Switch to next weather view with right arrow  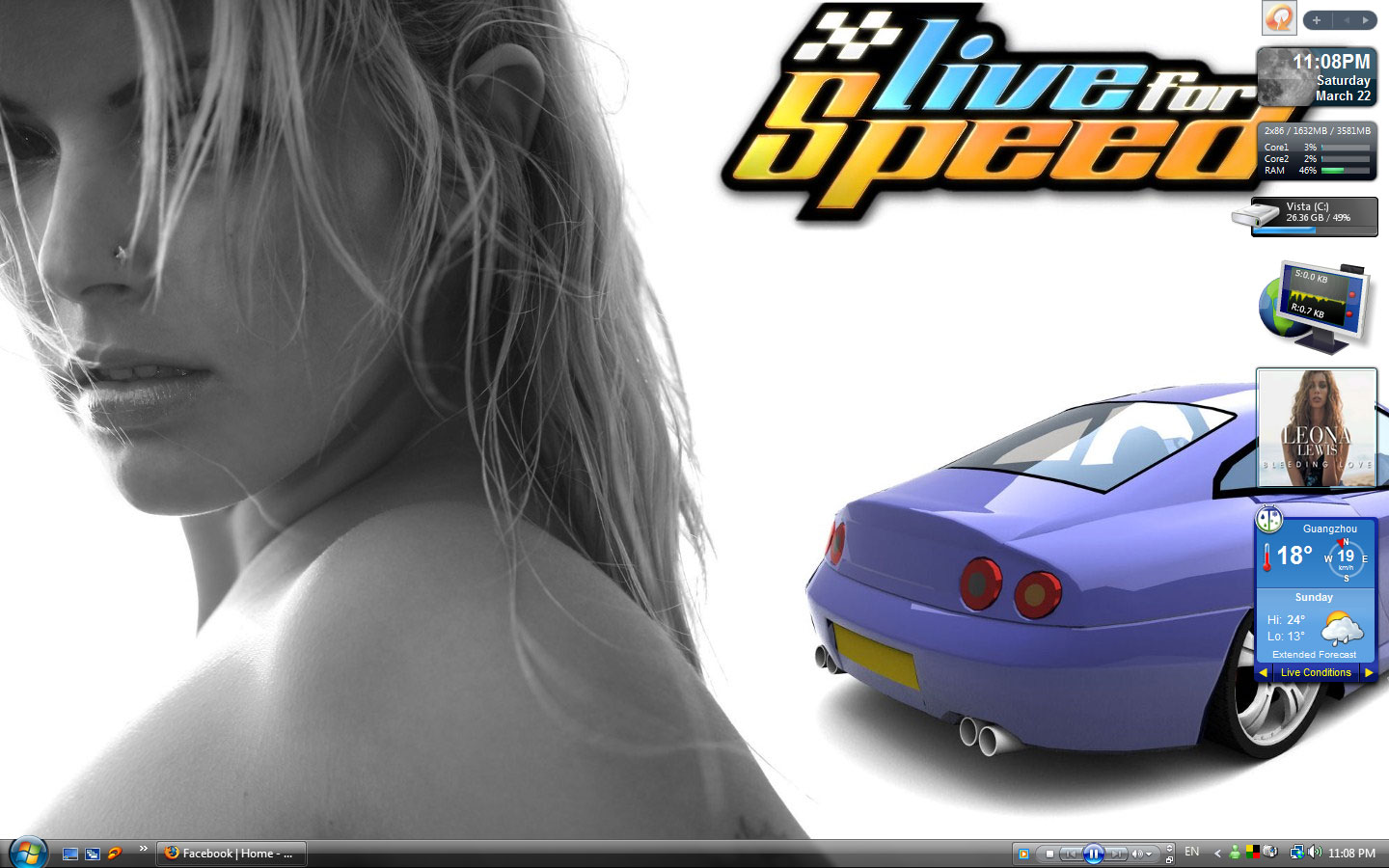[1368, 673]
